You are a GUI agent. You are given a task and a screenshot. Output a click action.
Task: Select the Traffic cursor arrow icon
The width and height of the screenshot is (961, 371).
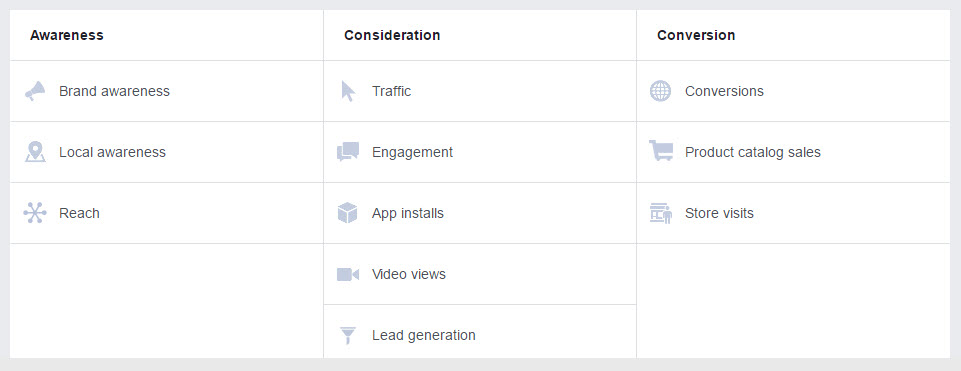click(x=348, y=91)
